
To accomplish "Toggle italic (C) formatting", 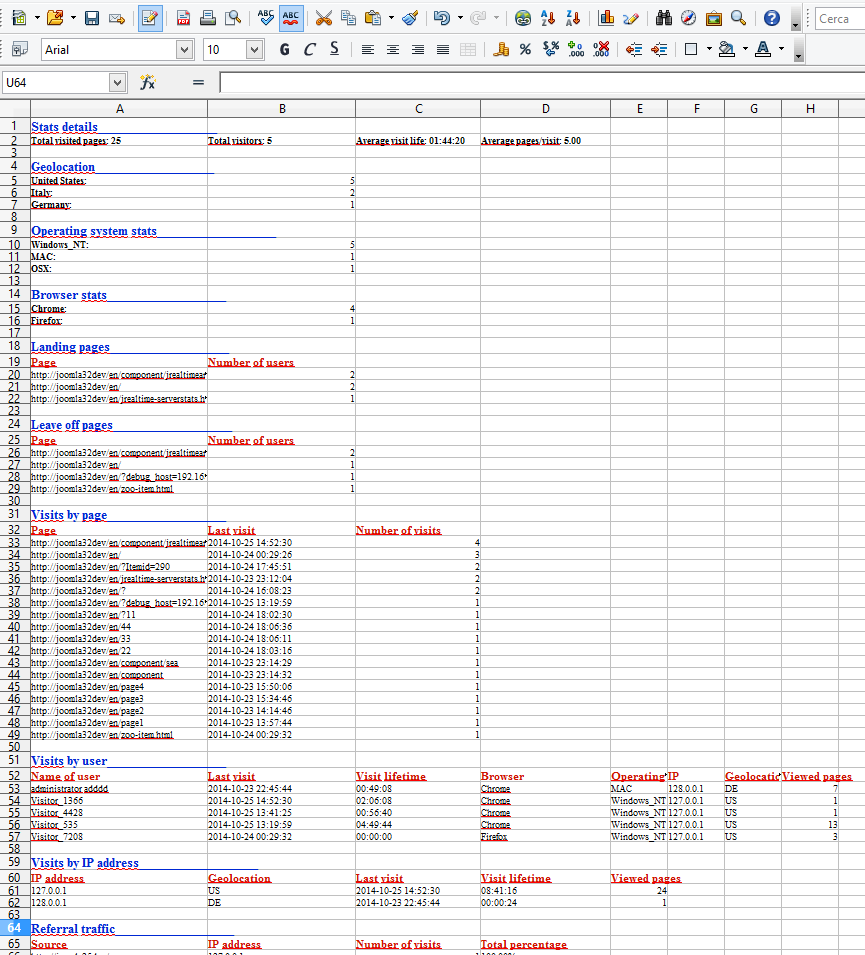I will tap(309, 49).
